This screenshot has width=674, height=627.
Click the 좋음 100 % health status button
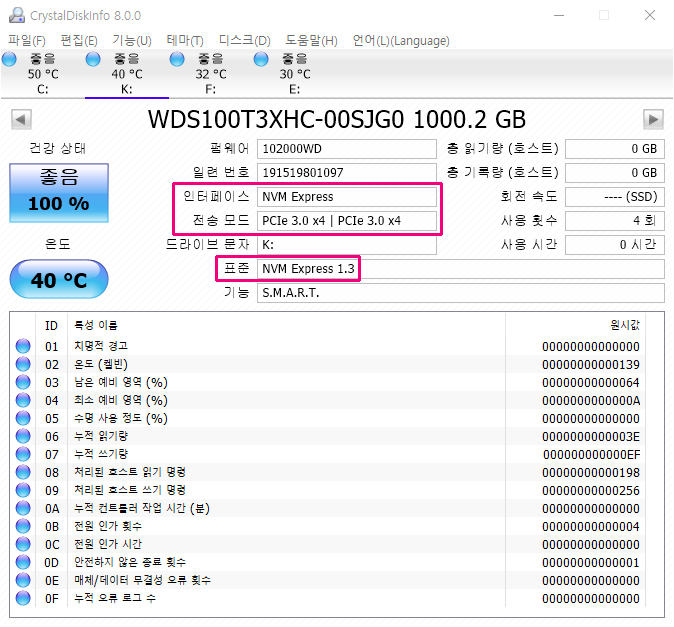tap(59, 193)
